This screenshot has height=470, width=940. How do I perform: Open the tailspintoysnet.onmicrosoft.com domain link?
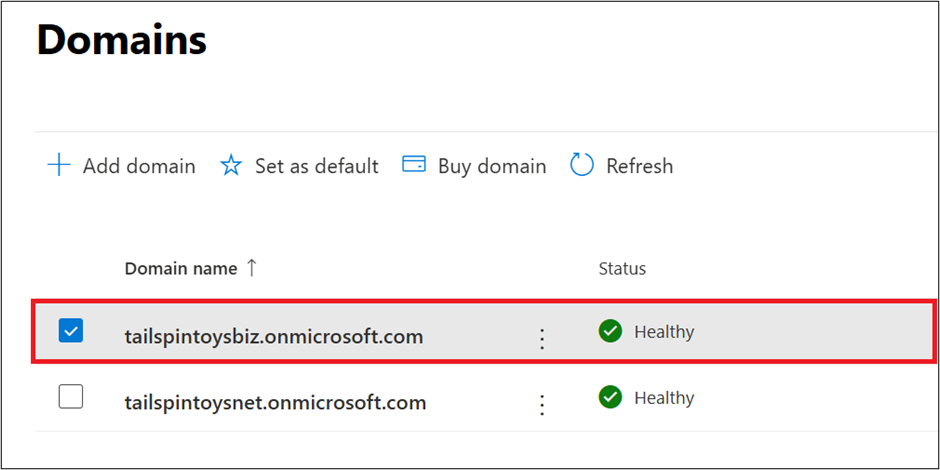point(275,403)
